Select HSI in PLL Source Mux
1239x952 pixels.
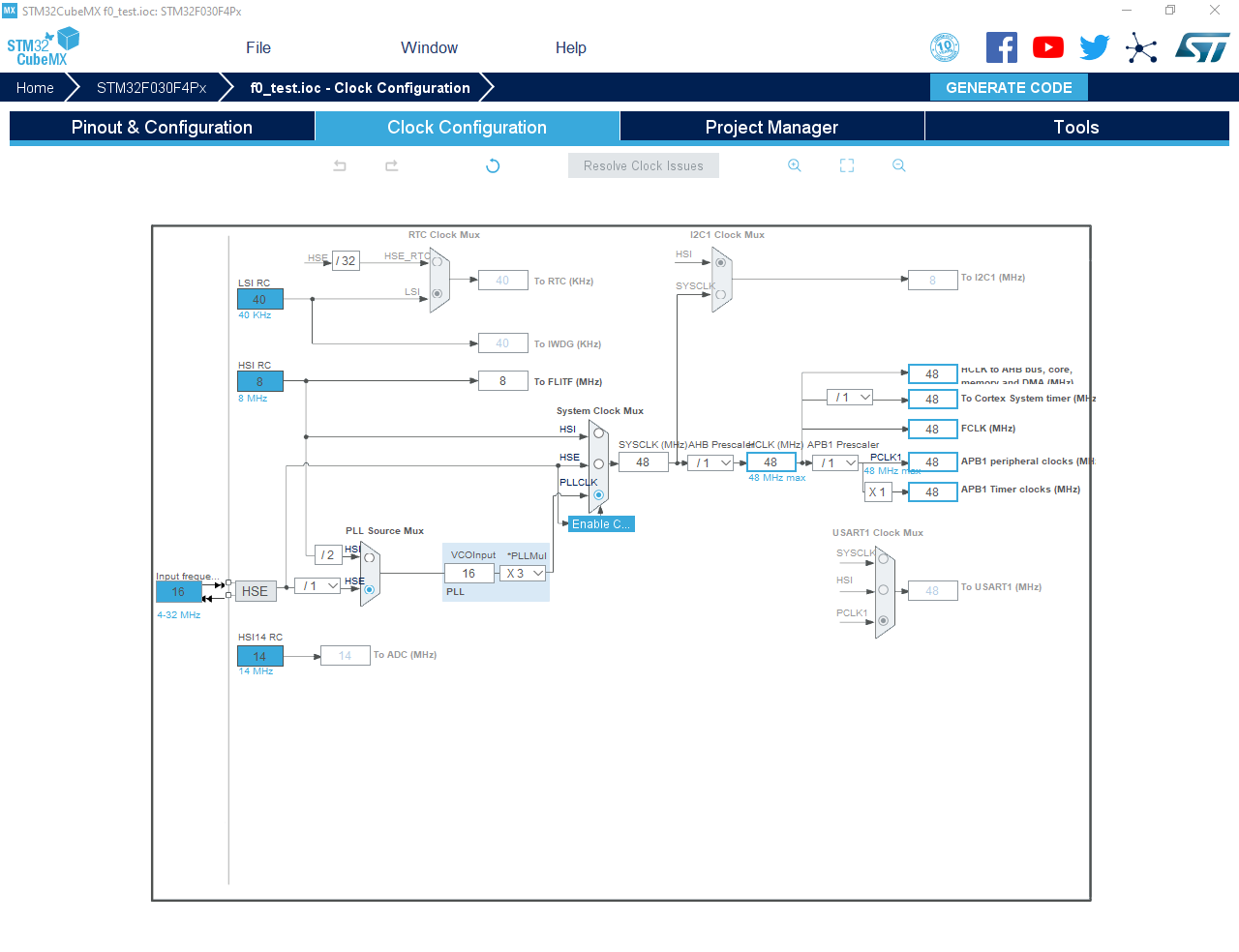click(369, 557)
